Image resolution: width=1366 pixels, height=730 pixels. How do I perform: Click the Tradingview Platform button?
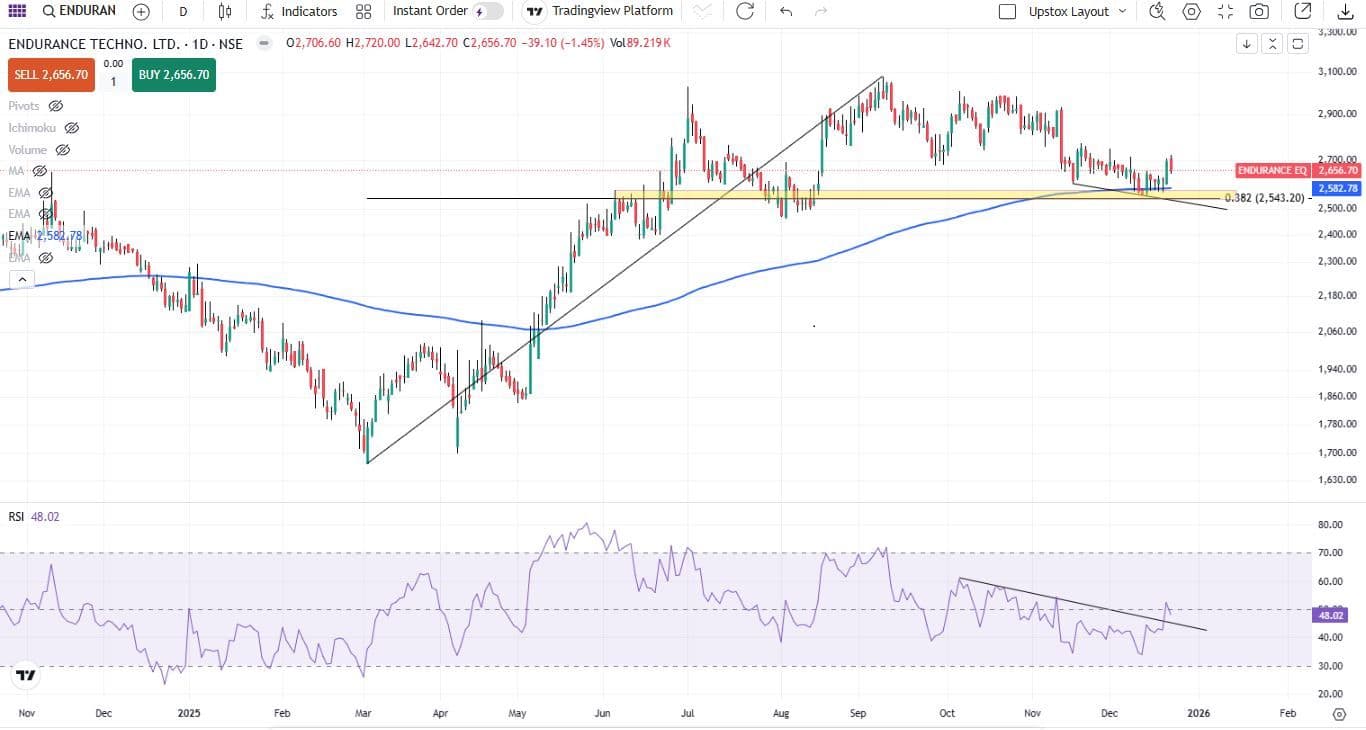tap(600, 11)
